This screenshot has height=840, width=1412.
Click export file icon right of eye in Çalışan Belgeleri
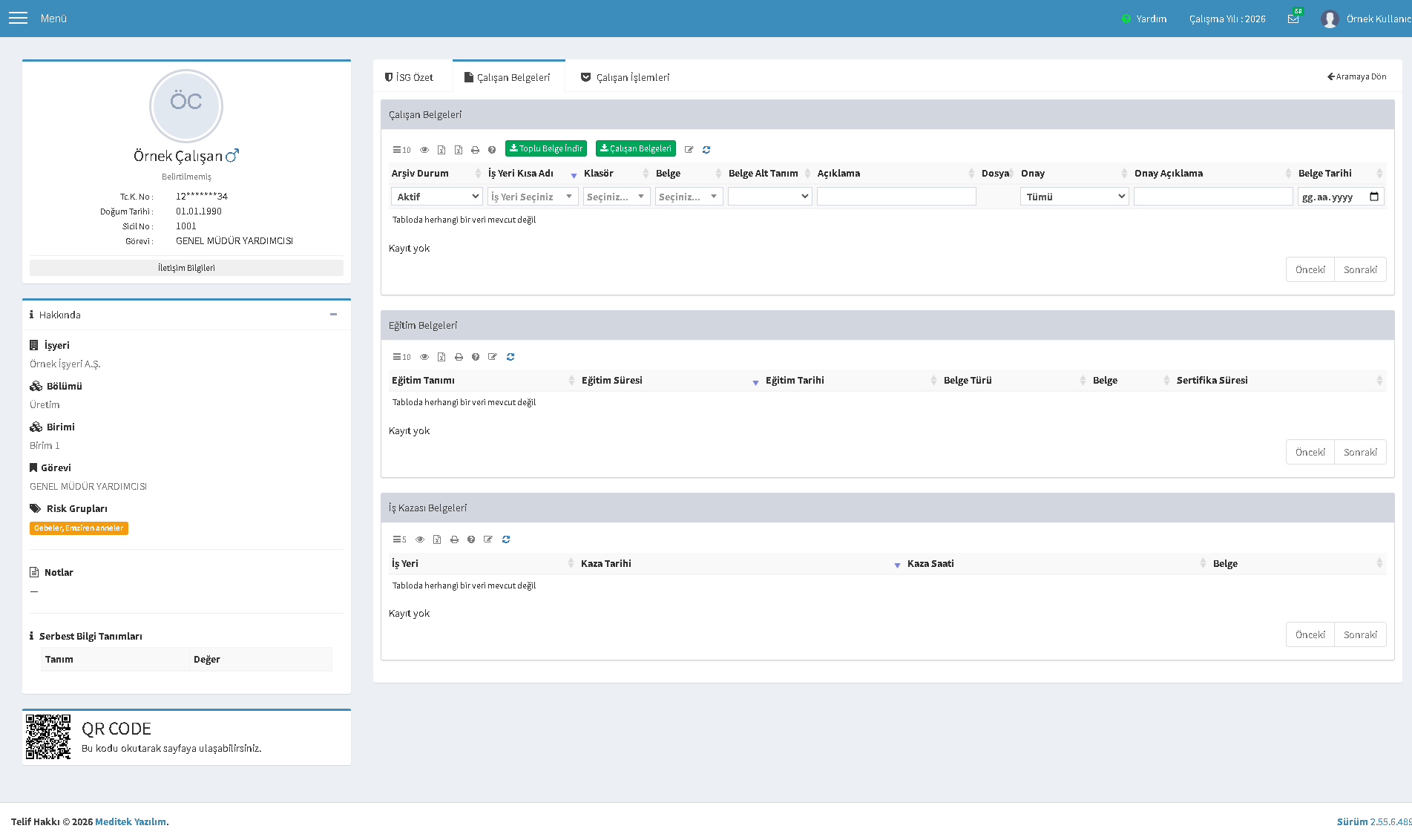441,150
